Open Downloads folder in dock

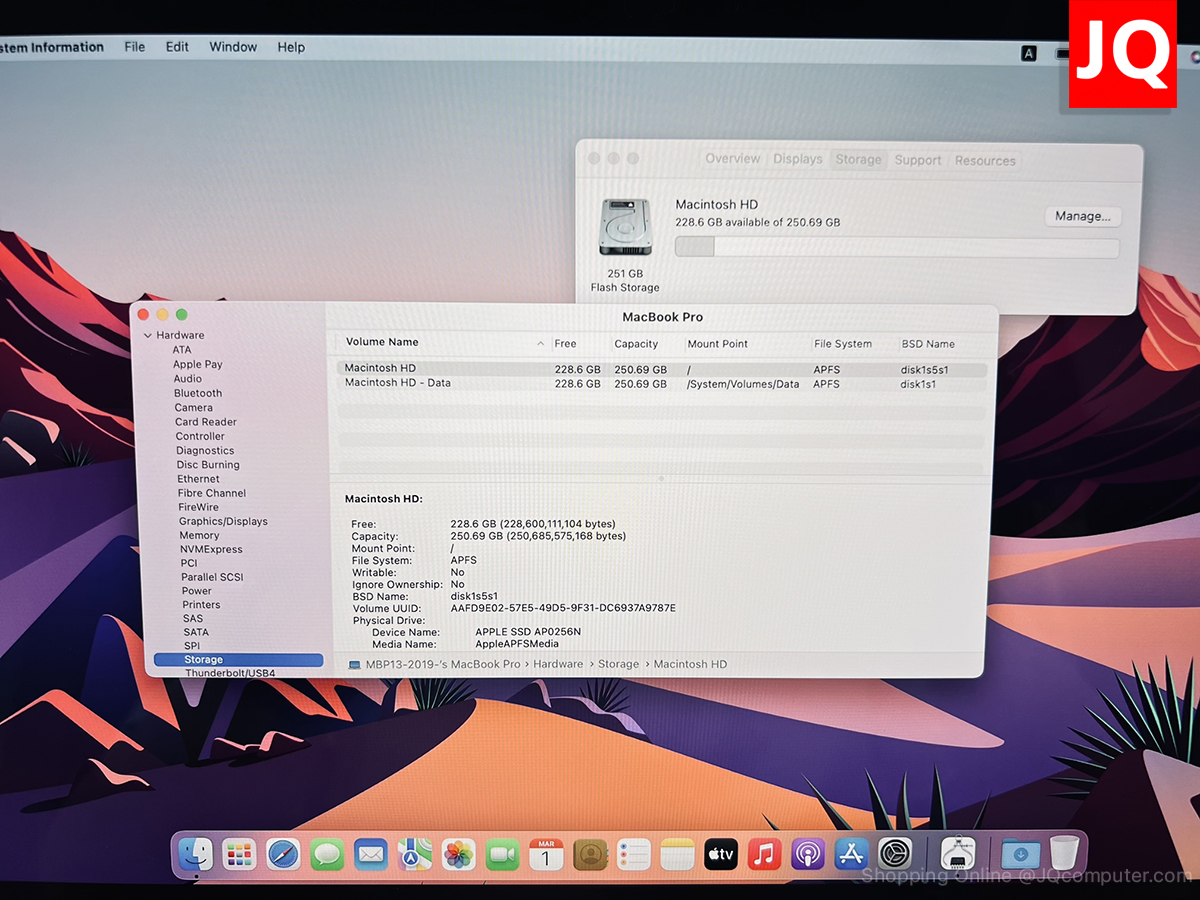click(x=1020, y=854)
